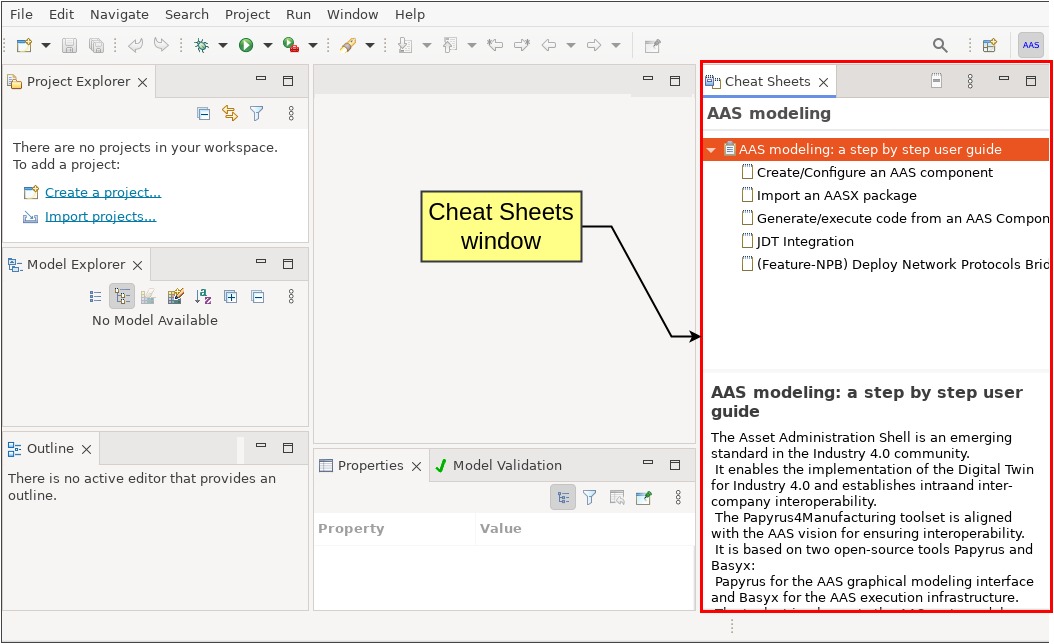Viewport: 1054px width, 644px height.
Task: Go to Next Annotation toolbar icon
Action: [x=405, y=45]
